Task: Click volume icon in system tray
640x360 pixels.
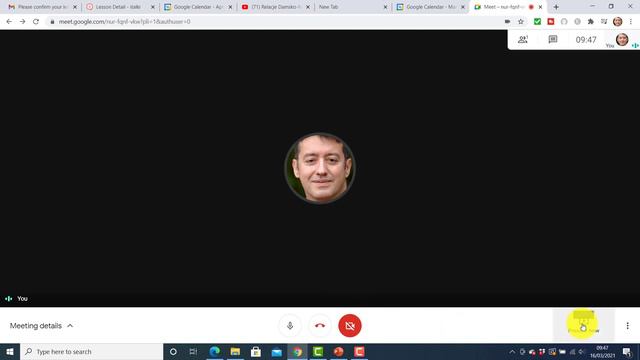Action: pos(582,351)
